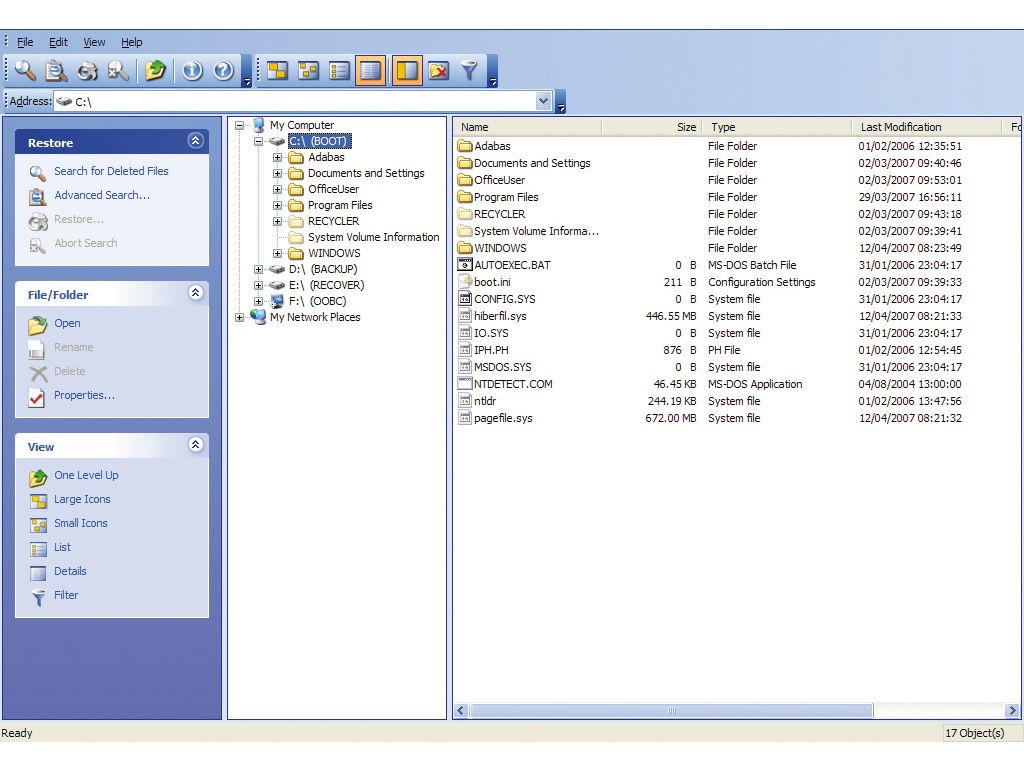This screenshot has height=768, width=1024.
Task: Collapse the Restore panel section
Action: click(195, 142)
